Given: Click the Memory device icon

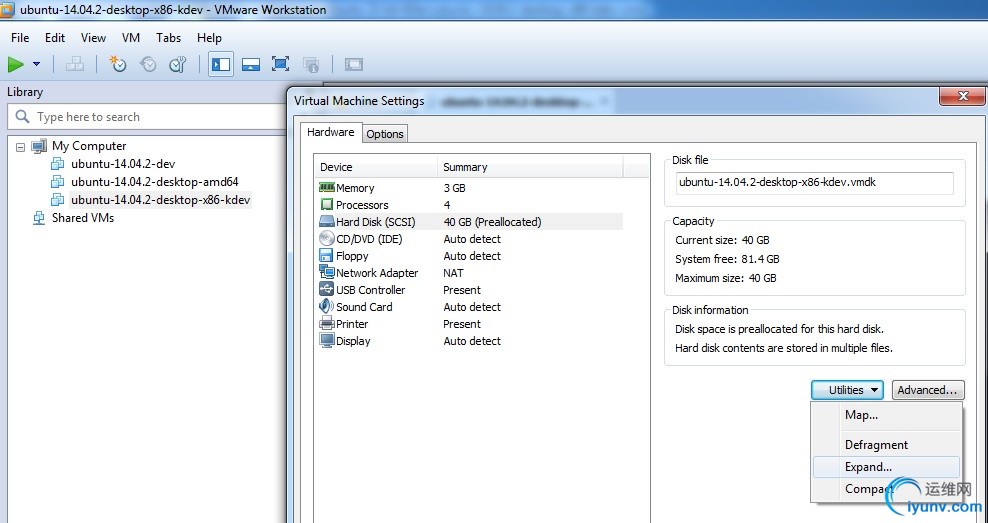Looking at the screenshot, I should click(326, 188).
